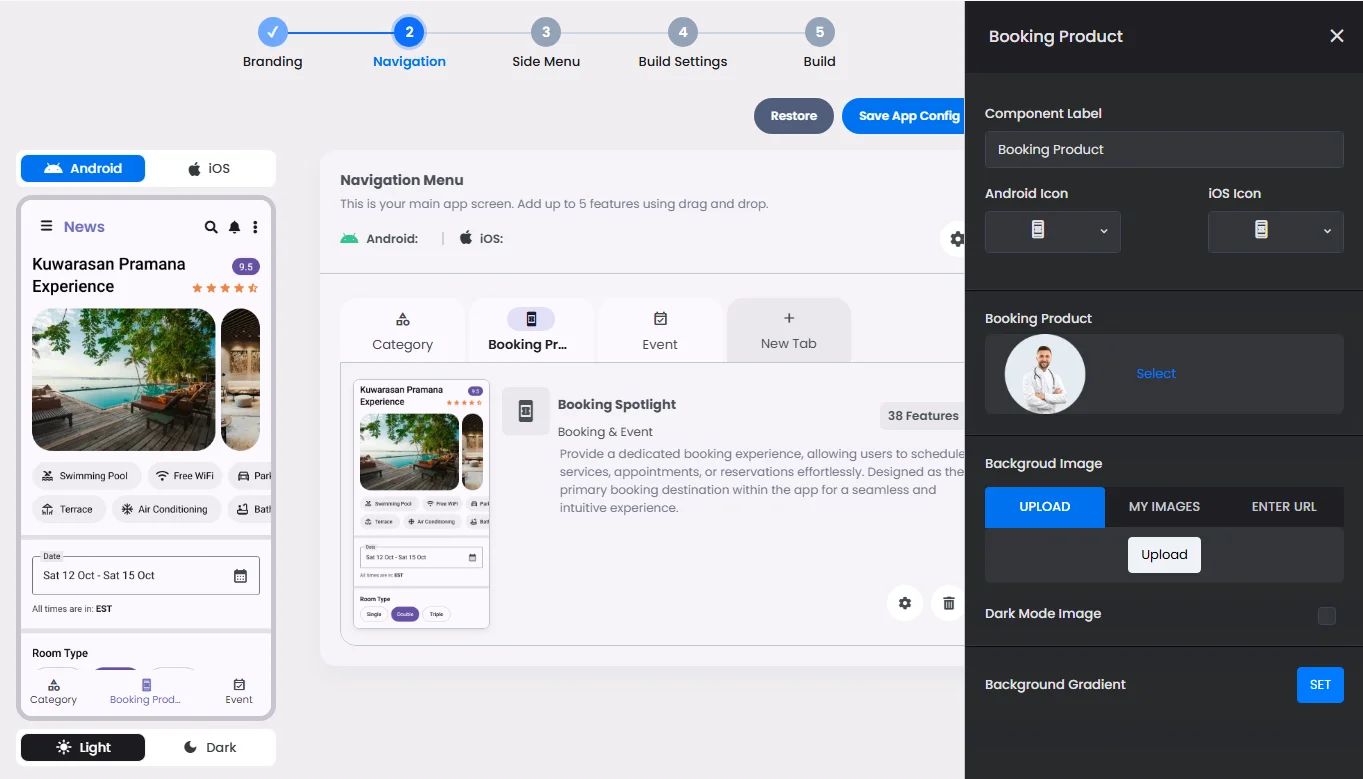Viewport: 1363px width, 779px height.
Task: Enable the Dark Mode Image checkbox
Action: pyautogui.click(x=1326, y=615)
